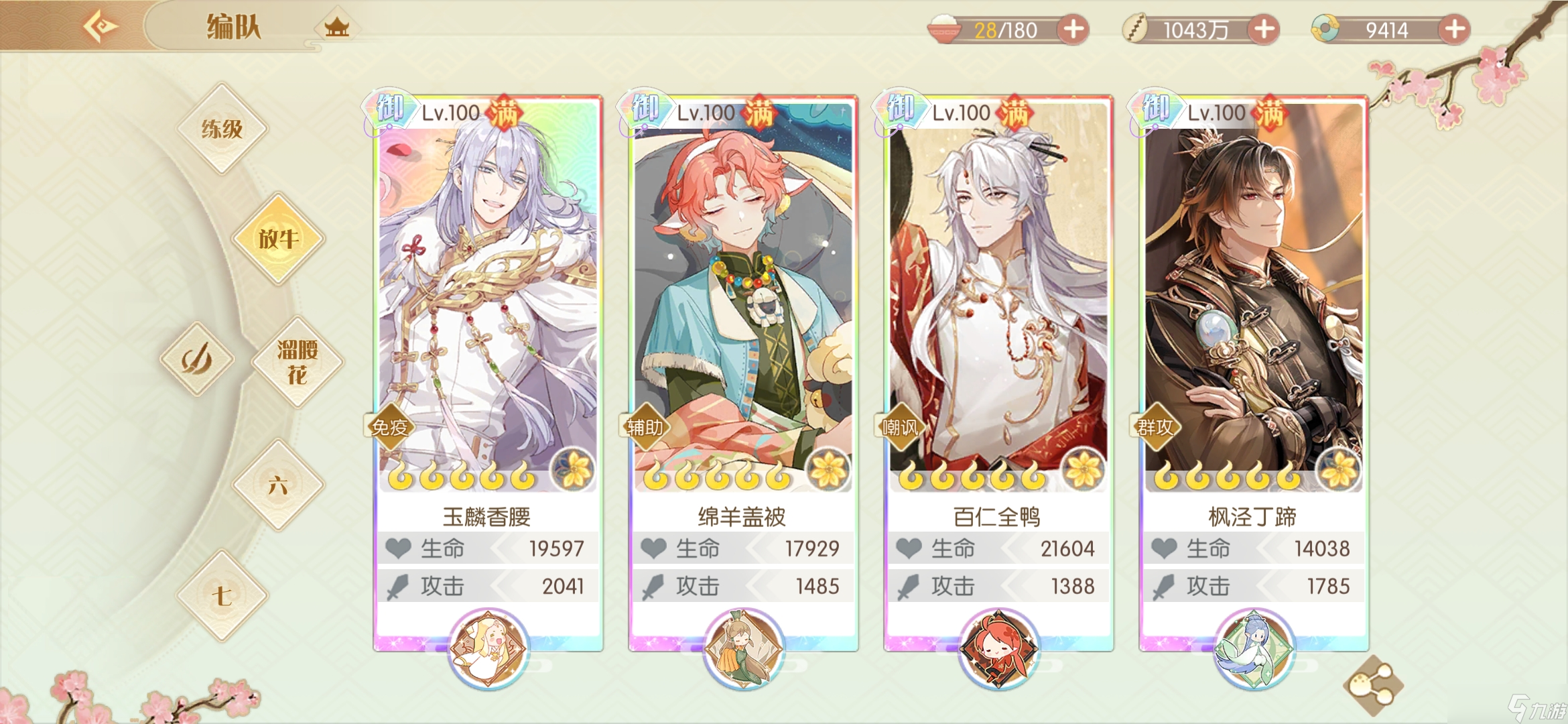
Task: Tap the red-haired companion badge under 百仁全鸭
Action: (999, 648)
